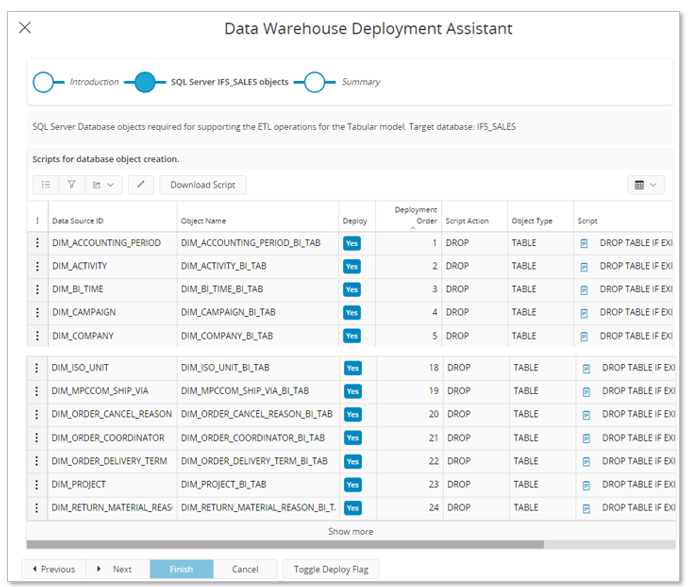Close the Deployment Assistant dialog

[x=25, y=28]
